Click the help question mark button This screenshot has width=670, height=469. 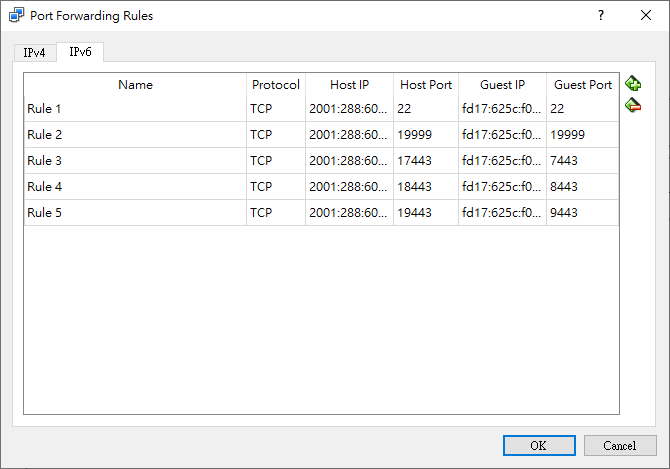point(601,16)
